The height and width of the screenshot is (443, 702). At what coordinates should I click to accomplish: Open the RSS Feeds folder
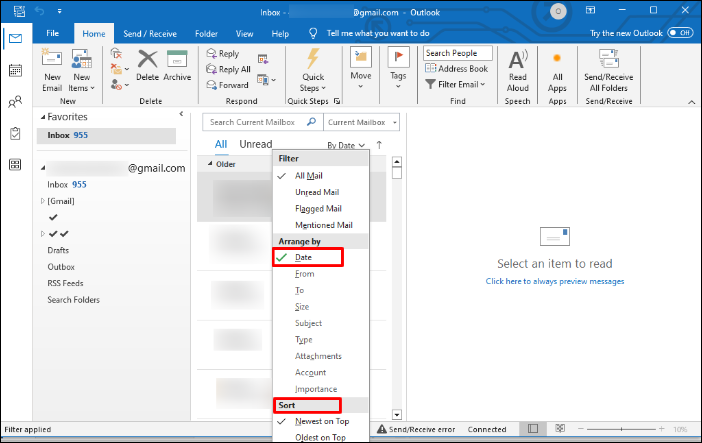(x=65, y=284)
